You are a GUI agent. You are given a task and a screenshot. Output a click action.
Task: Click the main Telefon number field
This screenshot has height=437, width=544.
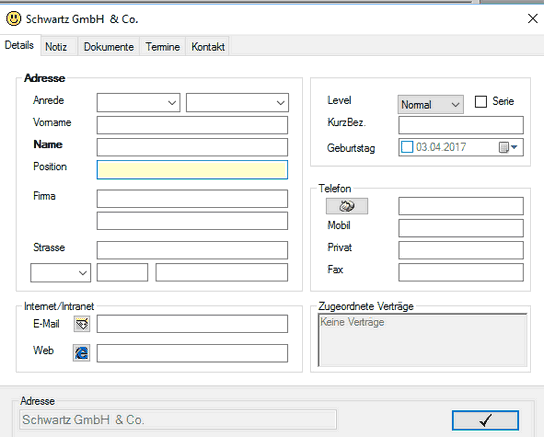coord(461,206)
